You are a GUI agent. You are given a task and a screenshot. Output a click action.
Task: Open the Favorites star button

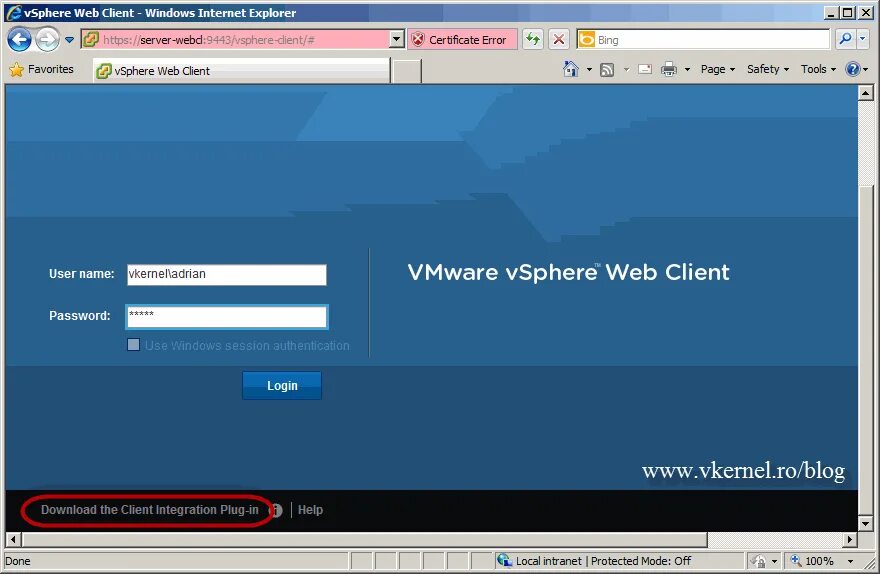[42, 69]
